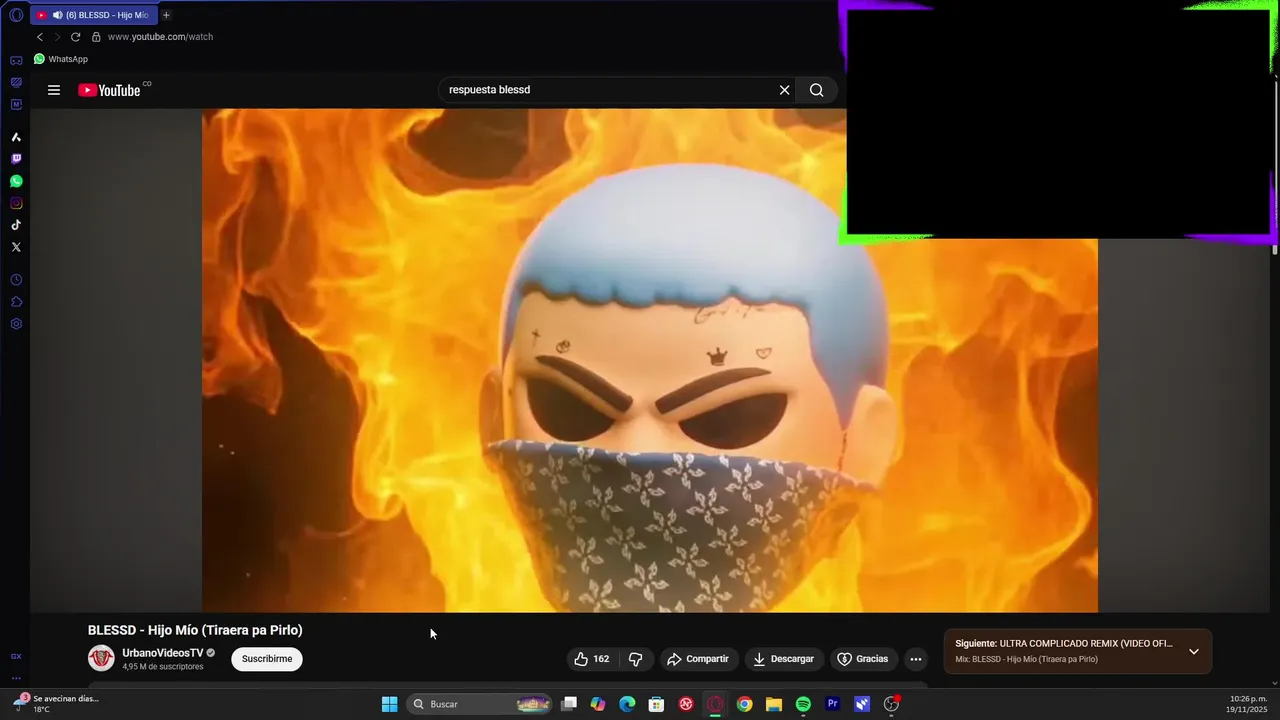Launch Microsoft Edge from taskbar

click(627, 704)
